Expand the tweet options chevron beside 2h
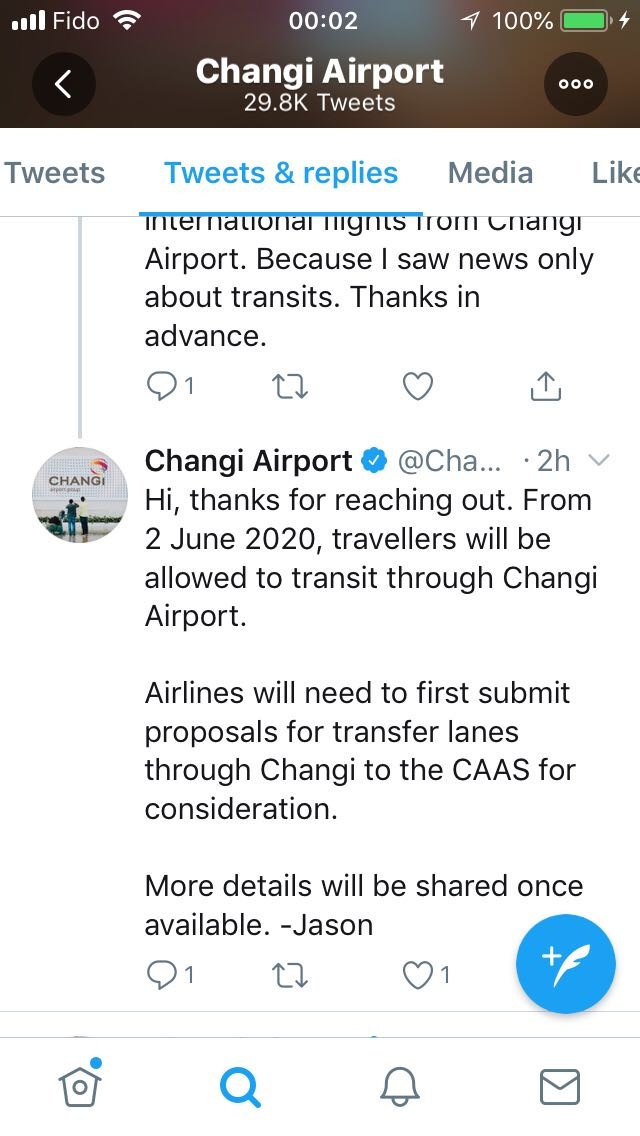 (598, 461)
